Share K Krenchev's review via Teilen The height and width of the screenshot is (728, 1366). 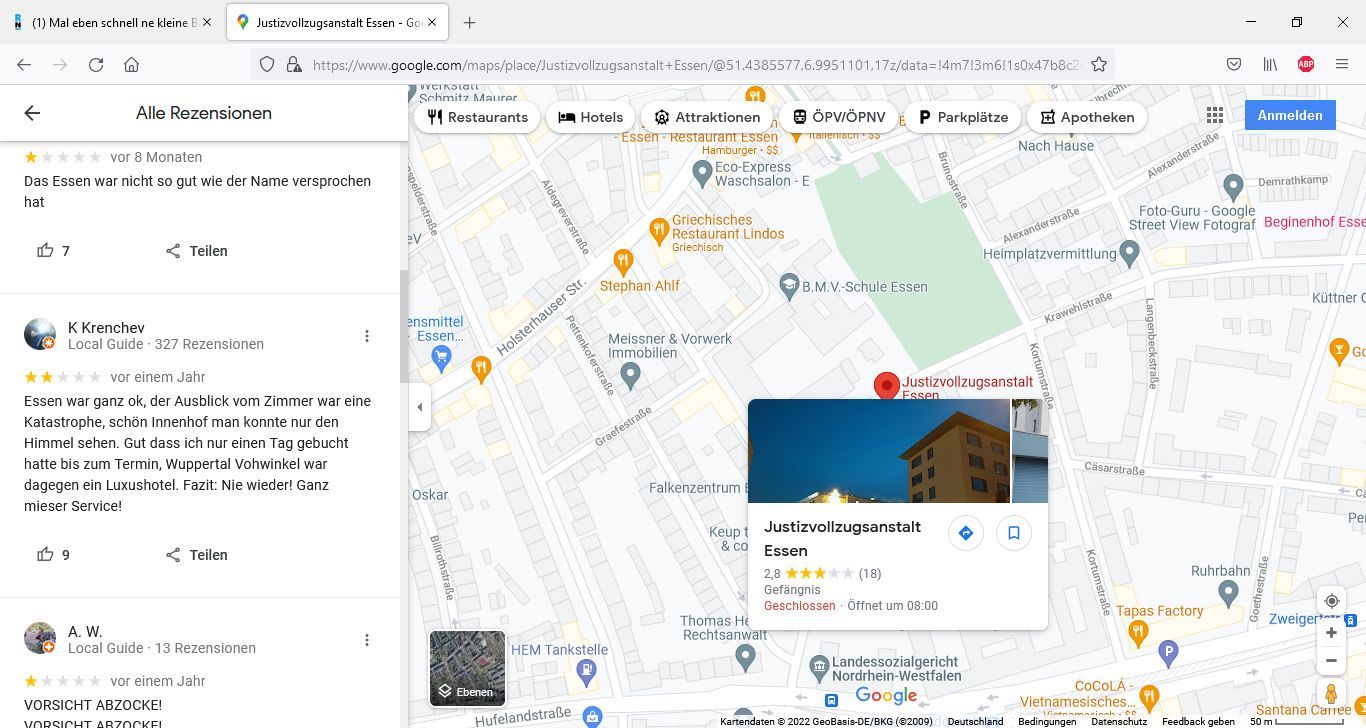[197, 555]
